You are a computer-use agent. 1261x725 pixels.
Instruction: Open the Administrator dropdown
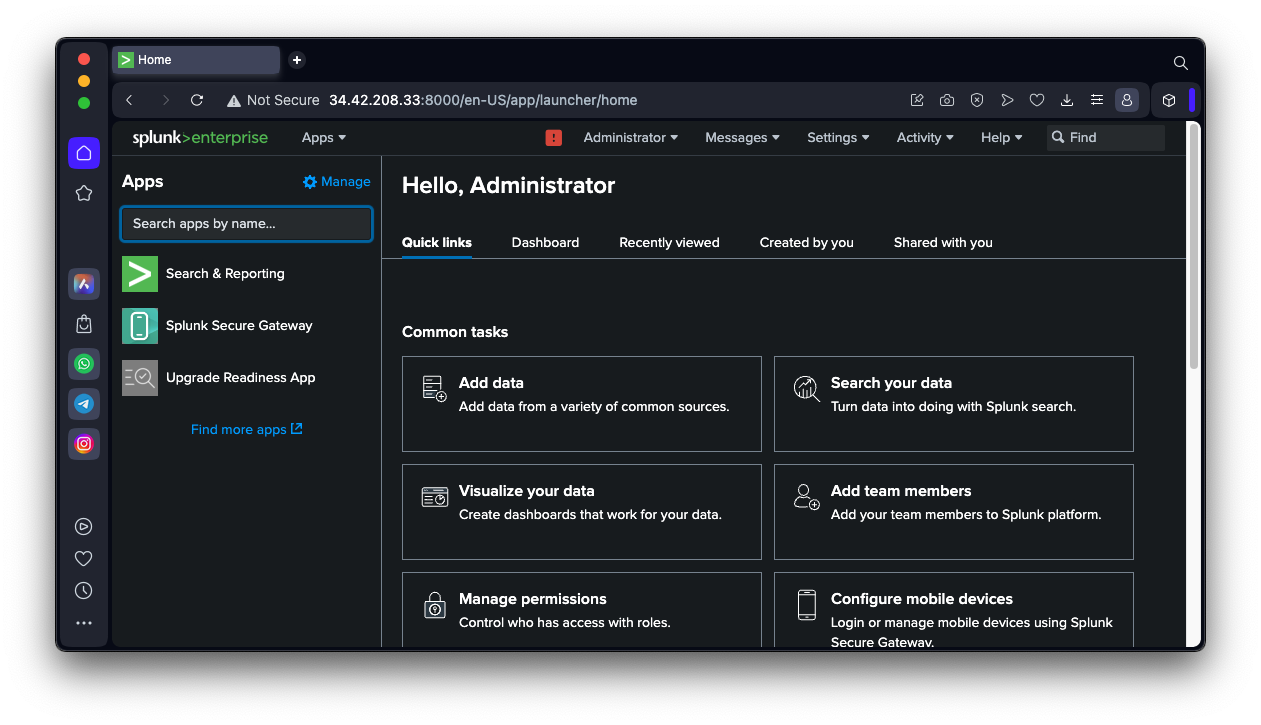630,138
